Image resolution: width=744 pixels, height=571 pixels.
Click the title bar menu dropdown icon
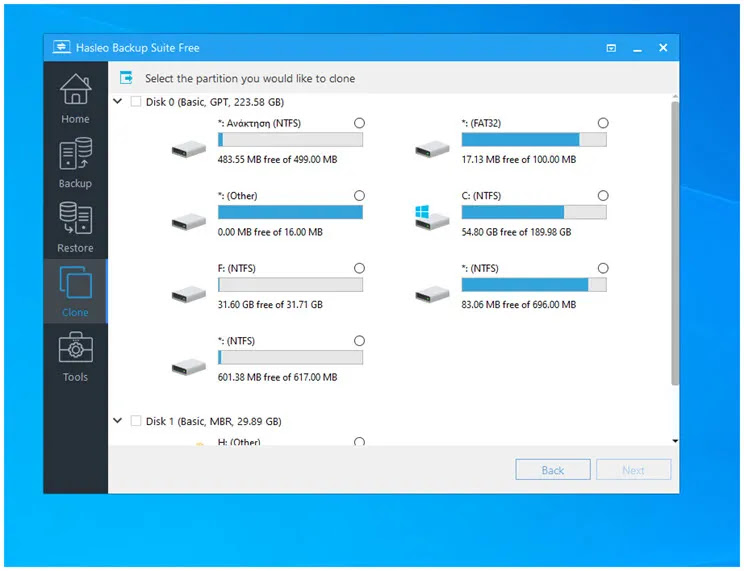(x=611, y=48)
